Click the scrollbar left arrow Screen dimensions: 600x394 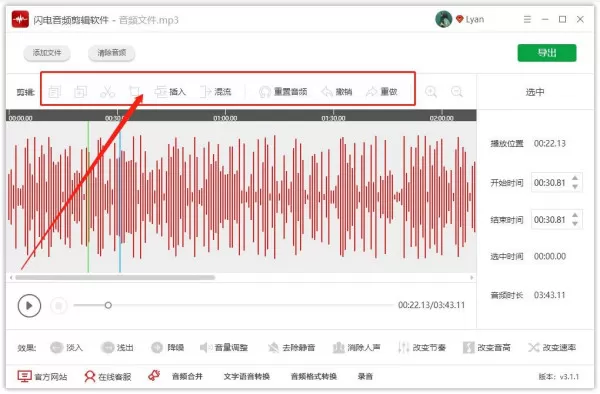tap(11, 277)
